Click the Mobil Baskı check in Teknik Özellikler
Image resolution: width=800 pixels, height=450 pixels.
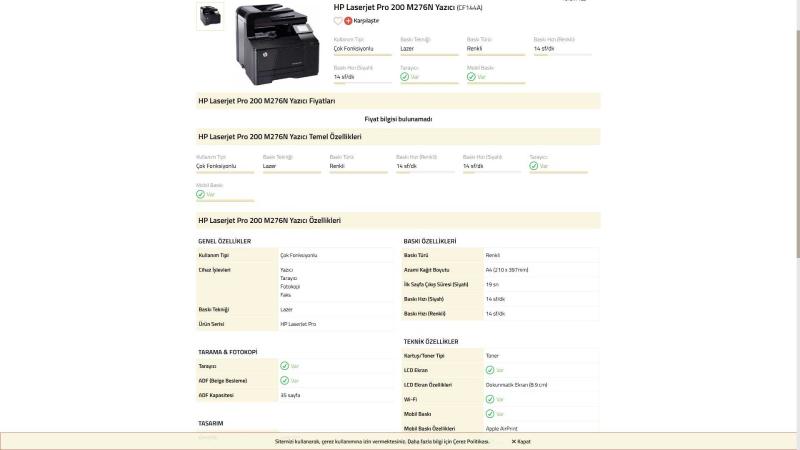(489, 413)
